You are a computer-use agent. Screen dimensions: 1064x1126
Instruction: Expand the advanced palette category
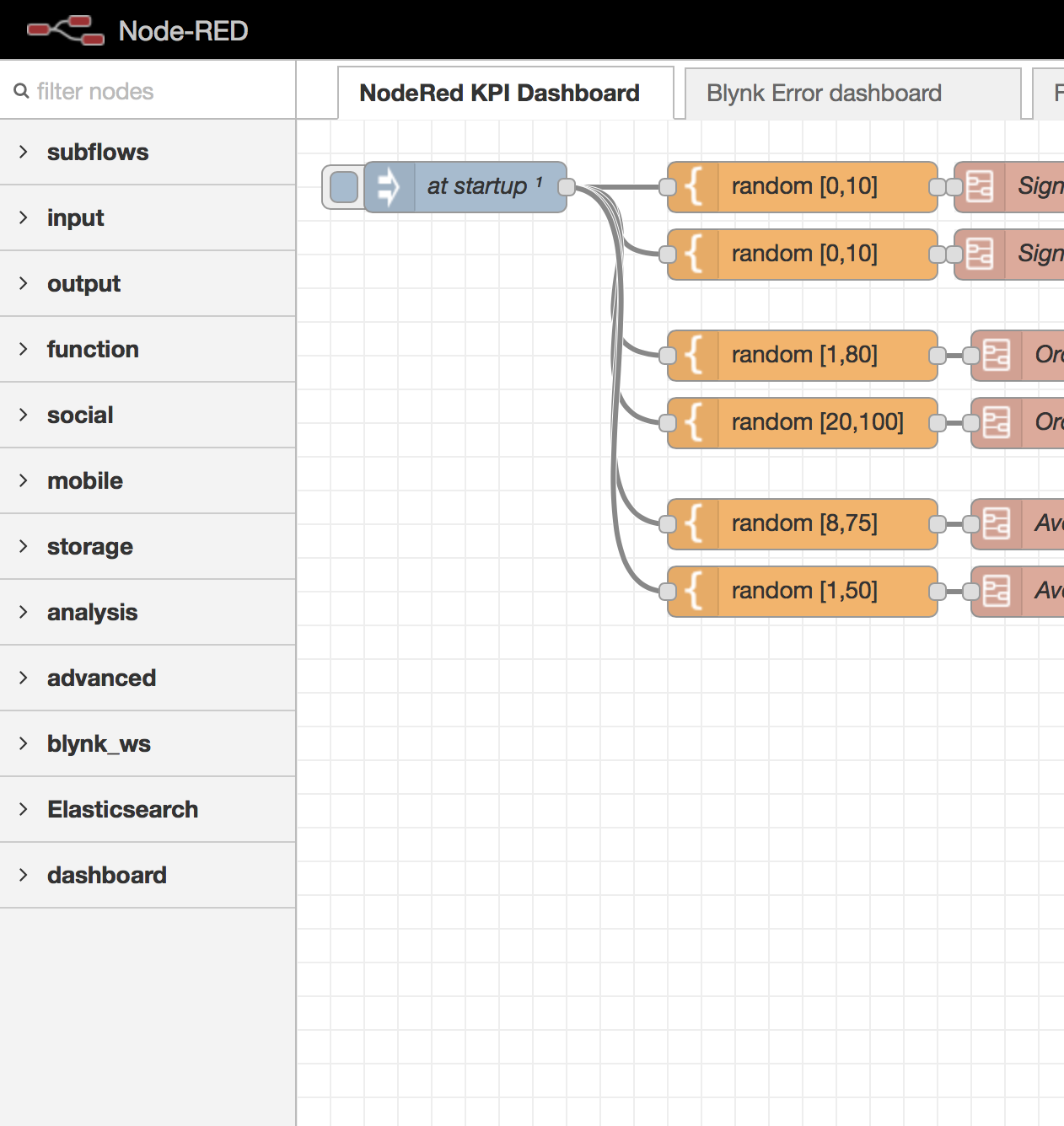point(148,678)
